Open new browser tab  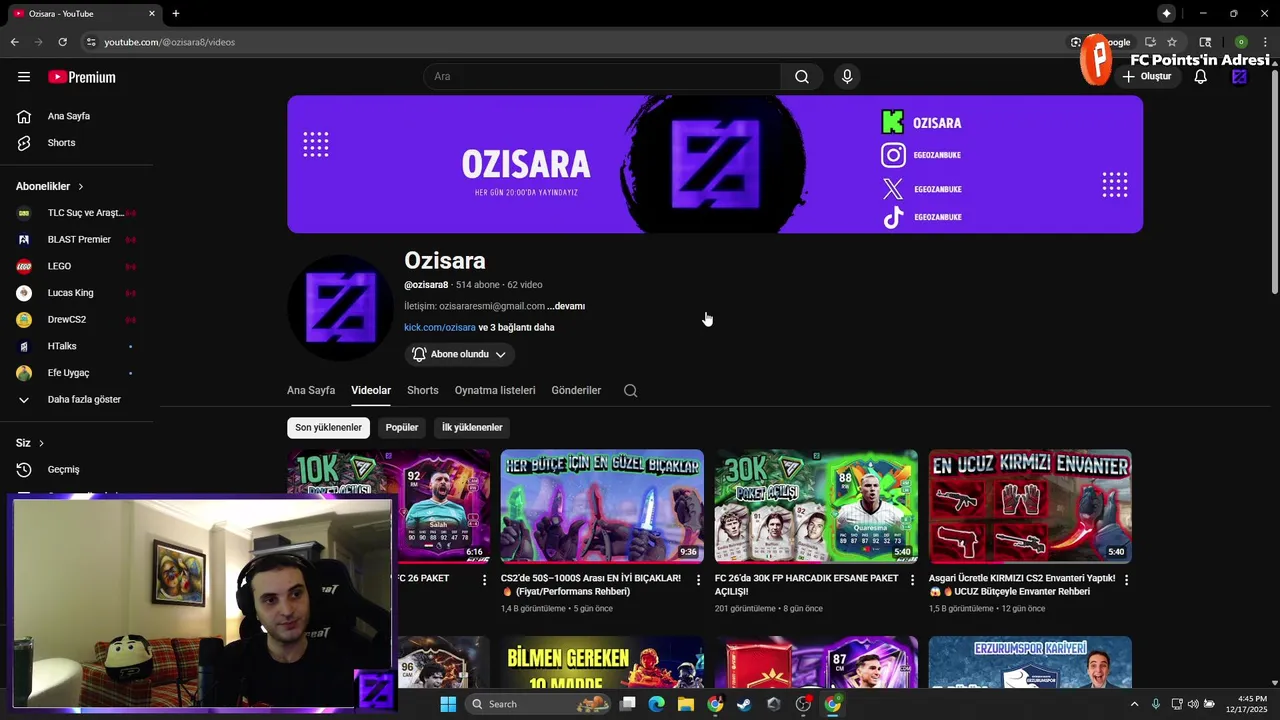coord(176,14)
